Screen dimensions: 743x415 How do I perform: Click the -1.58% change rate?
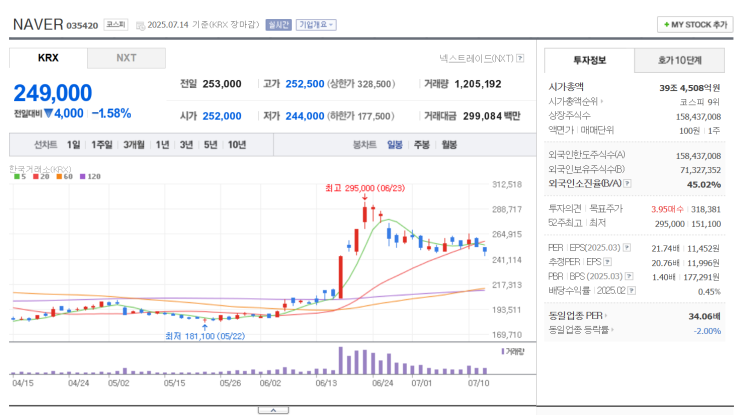point(111,113)
